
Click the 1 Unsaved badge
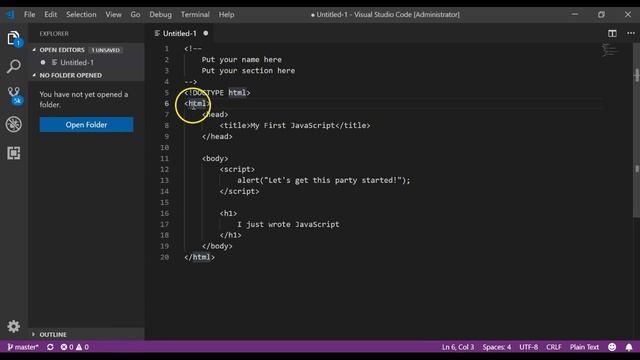point(105,50)
